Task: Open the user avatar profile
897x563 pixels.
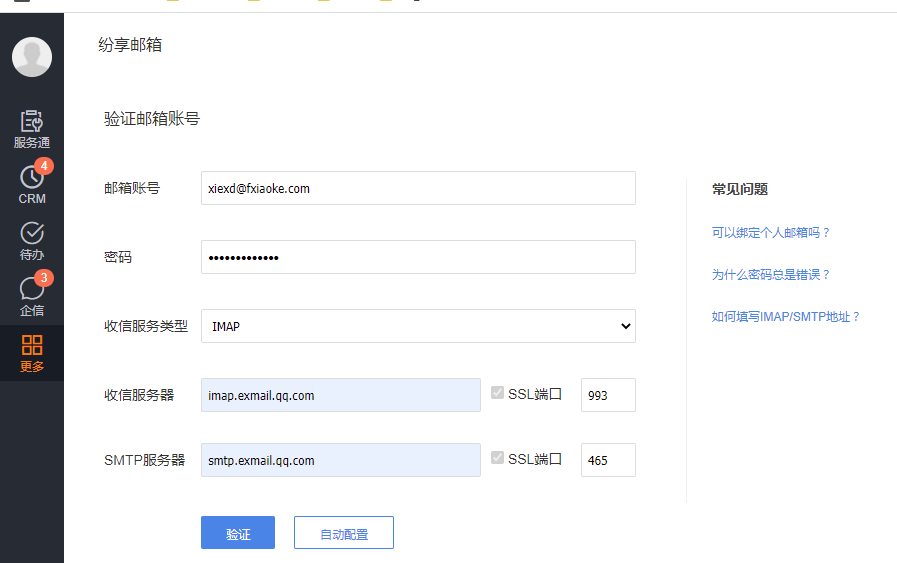Action: click(x=32, y=57)
